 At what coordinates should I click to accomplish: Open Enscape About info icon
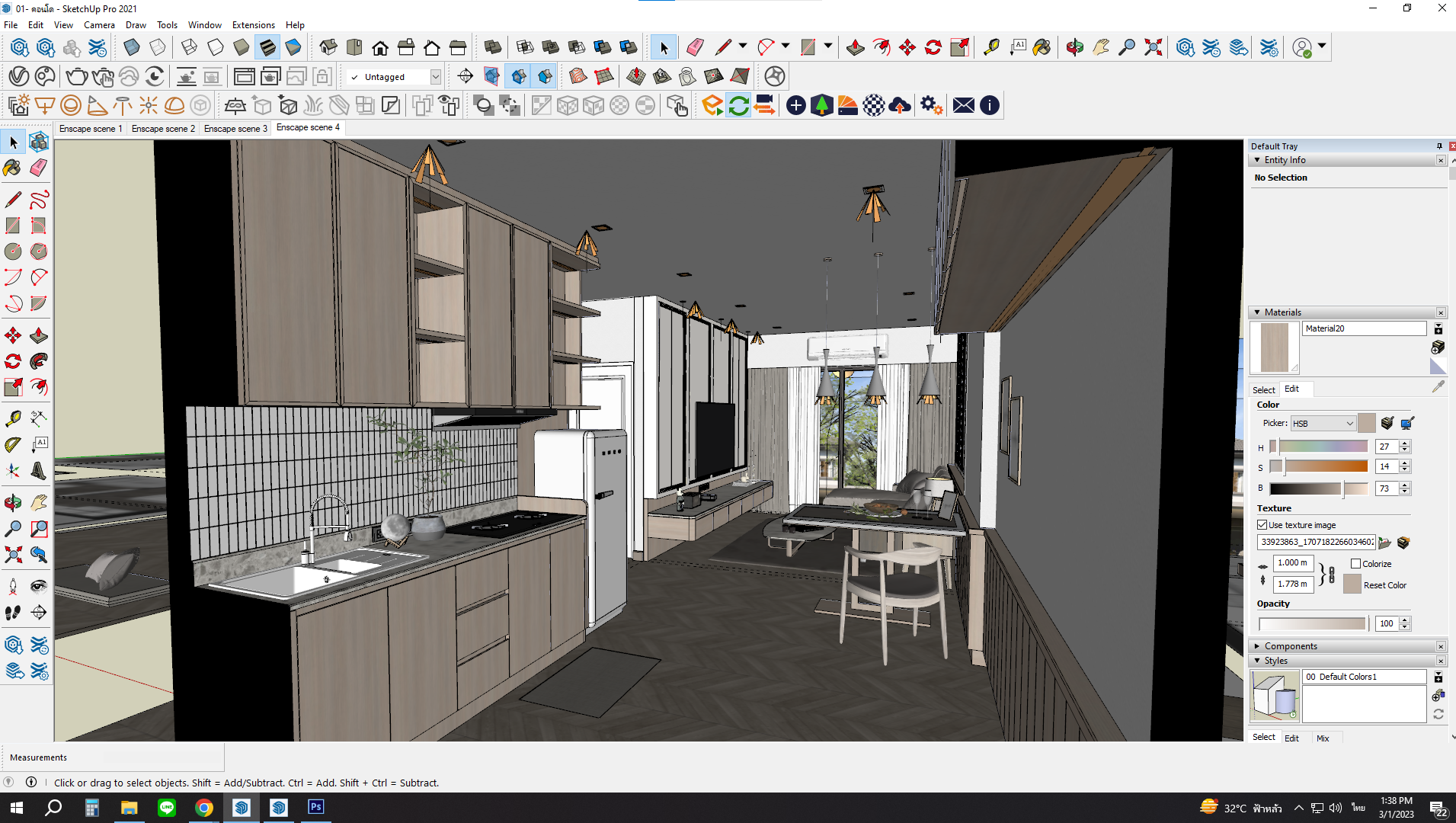click(x=989, y=105)
